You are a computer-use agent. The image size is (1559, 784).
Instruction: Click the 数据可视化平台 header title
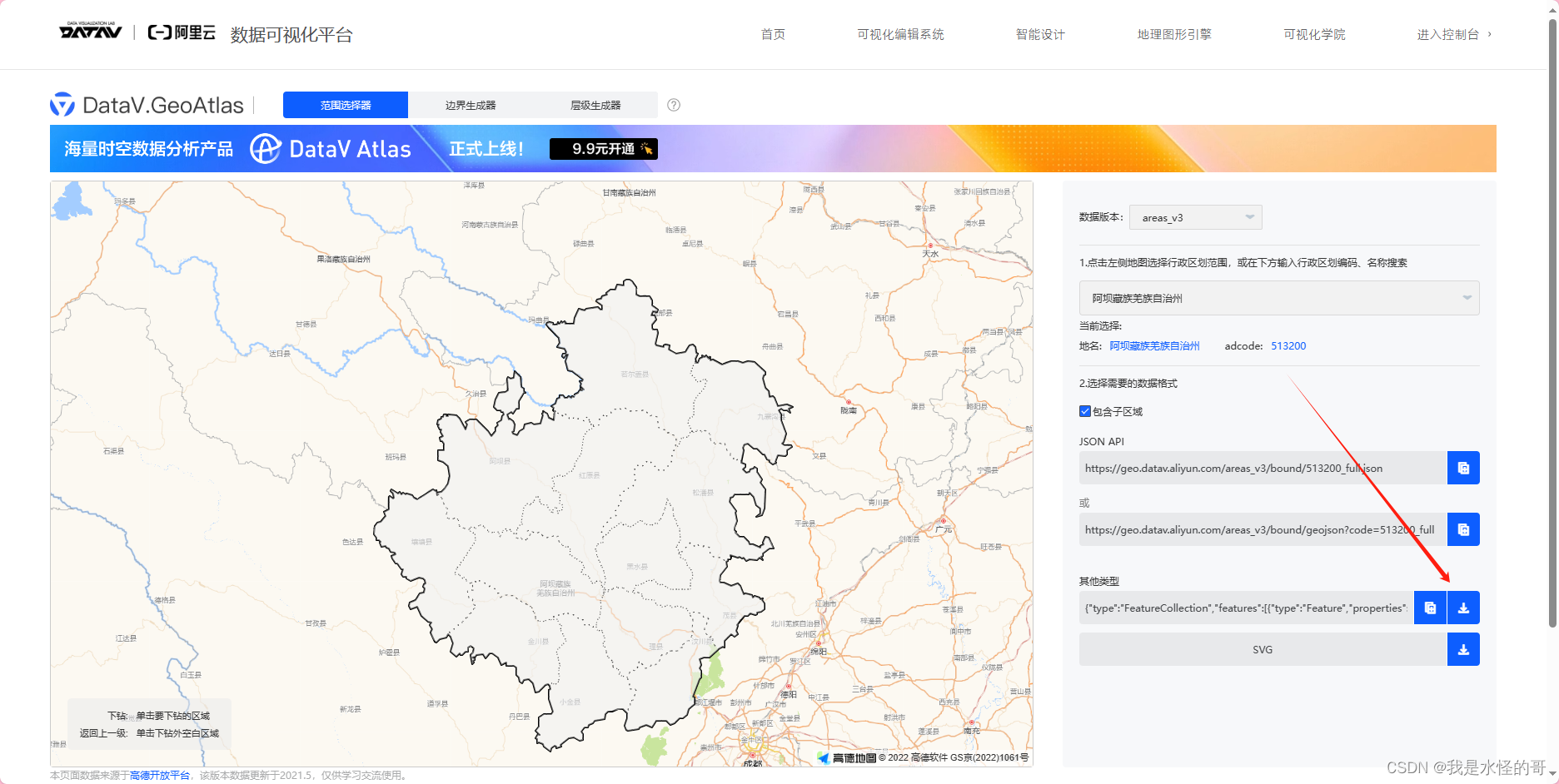(x=291, y=35)
